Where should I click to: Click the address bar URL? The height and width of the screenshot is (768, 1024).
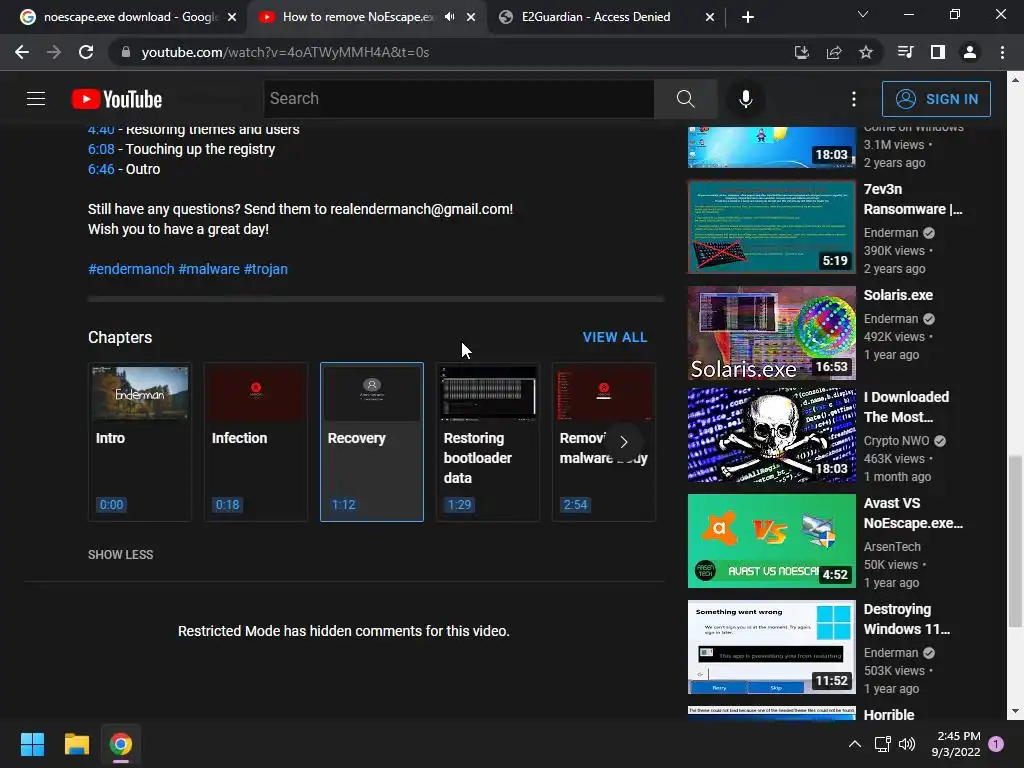coord(285,52)
